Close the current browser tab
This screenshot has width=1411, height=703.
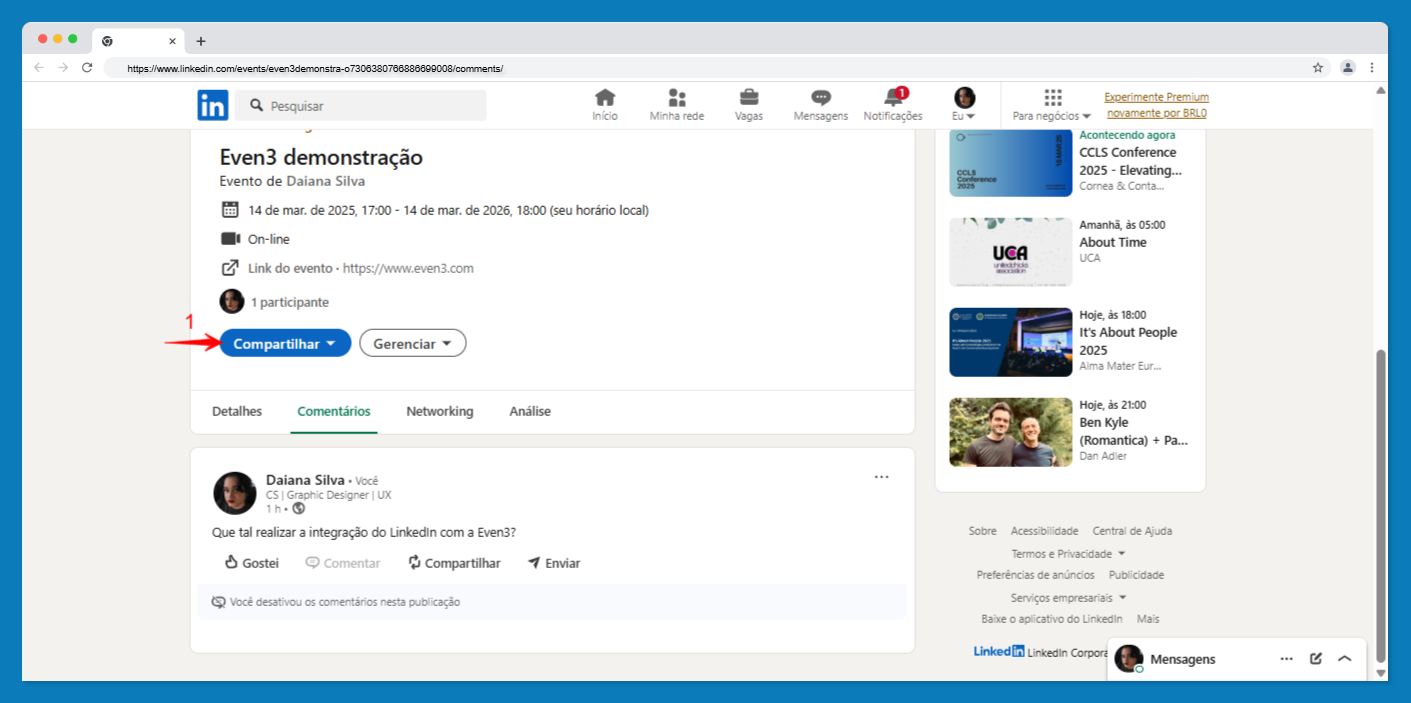point(172,41)
